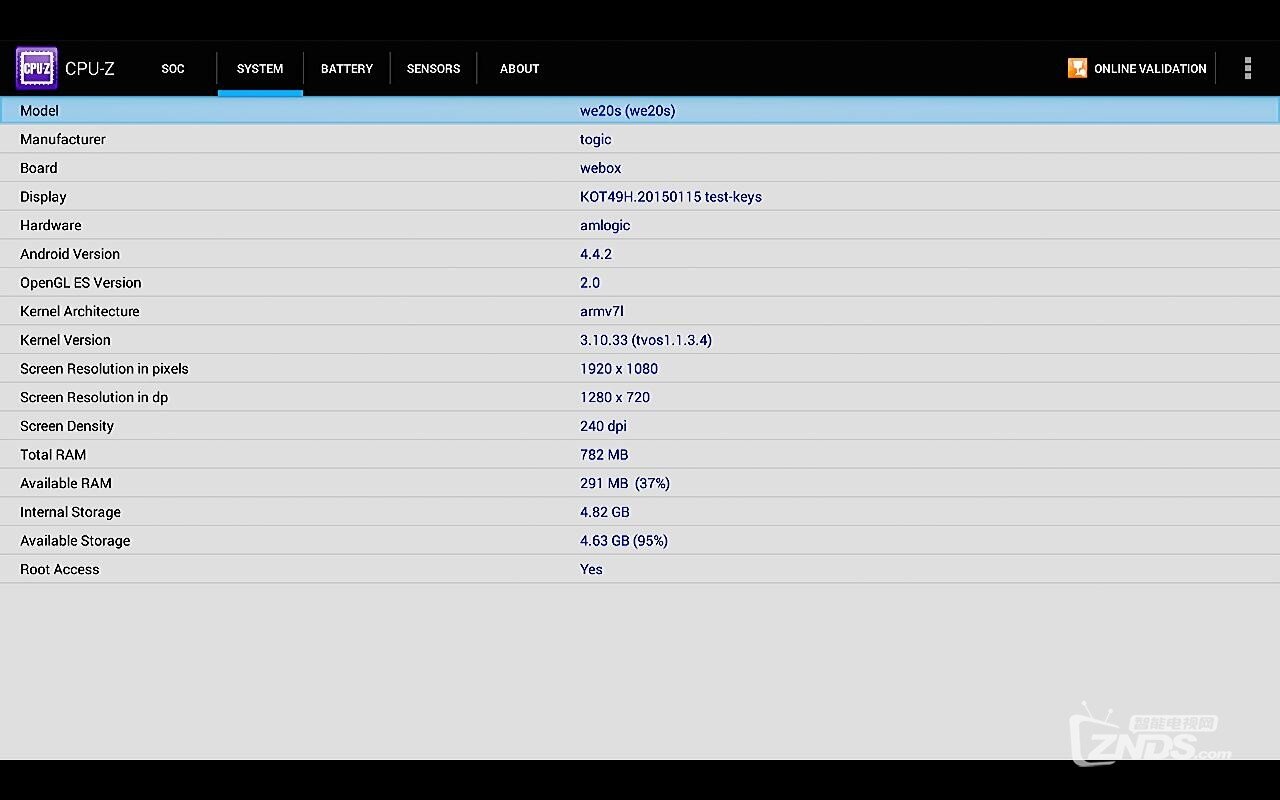Select the Board row label

[x=38, y=168]
